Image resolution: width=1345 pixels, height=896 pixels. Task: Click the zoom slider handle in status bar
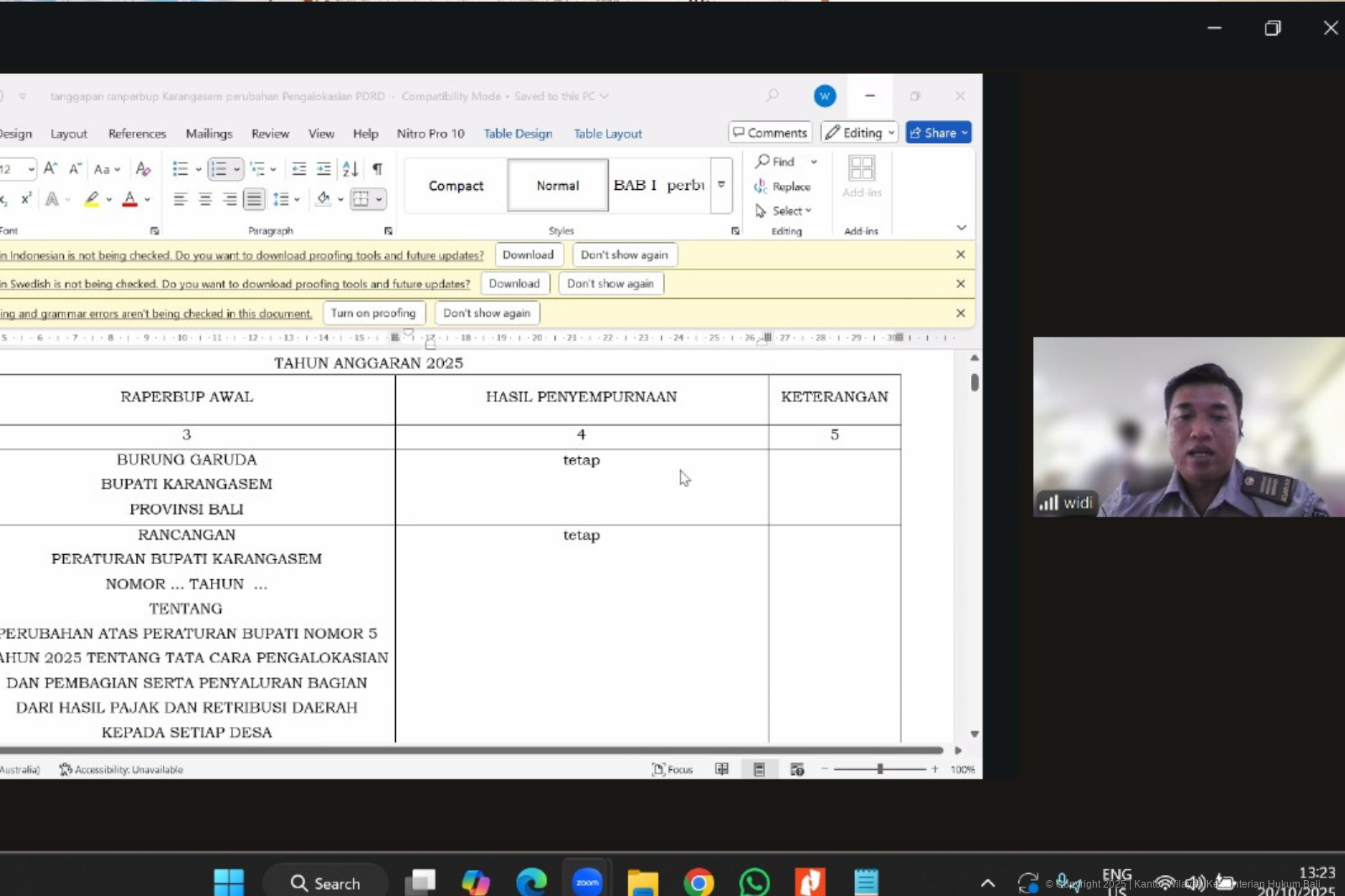point(879,769)
